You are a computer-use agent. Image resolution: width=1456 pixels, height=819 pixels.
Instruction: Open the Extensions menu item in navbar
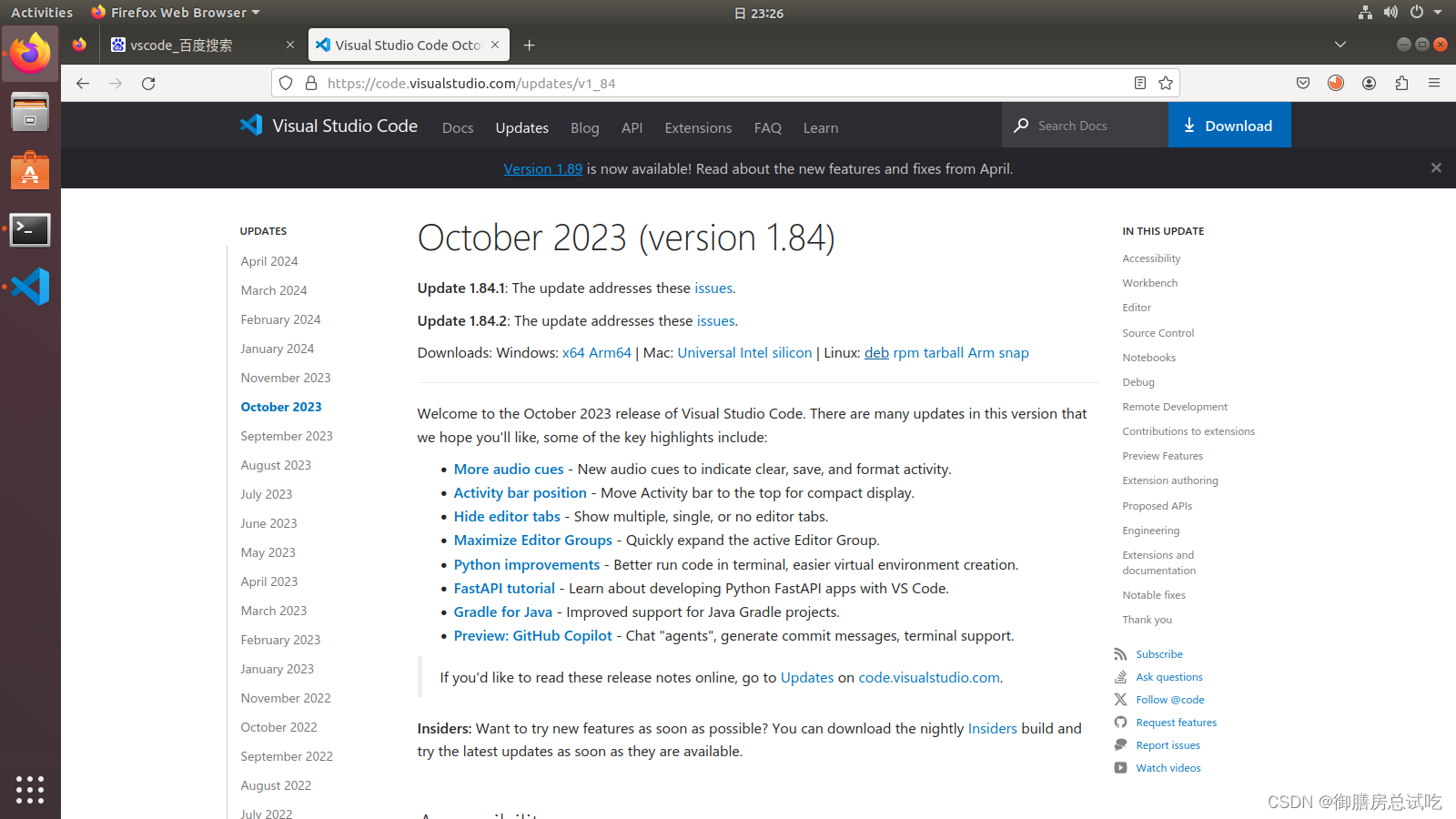tap(697, 127)
